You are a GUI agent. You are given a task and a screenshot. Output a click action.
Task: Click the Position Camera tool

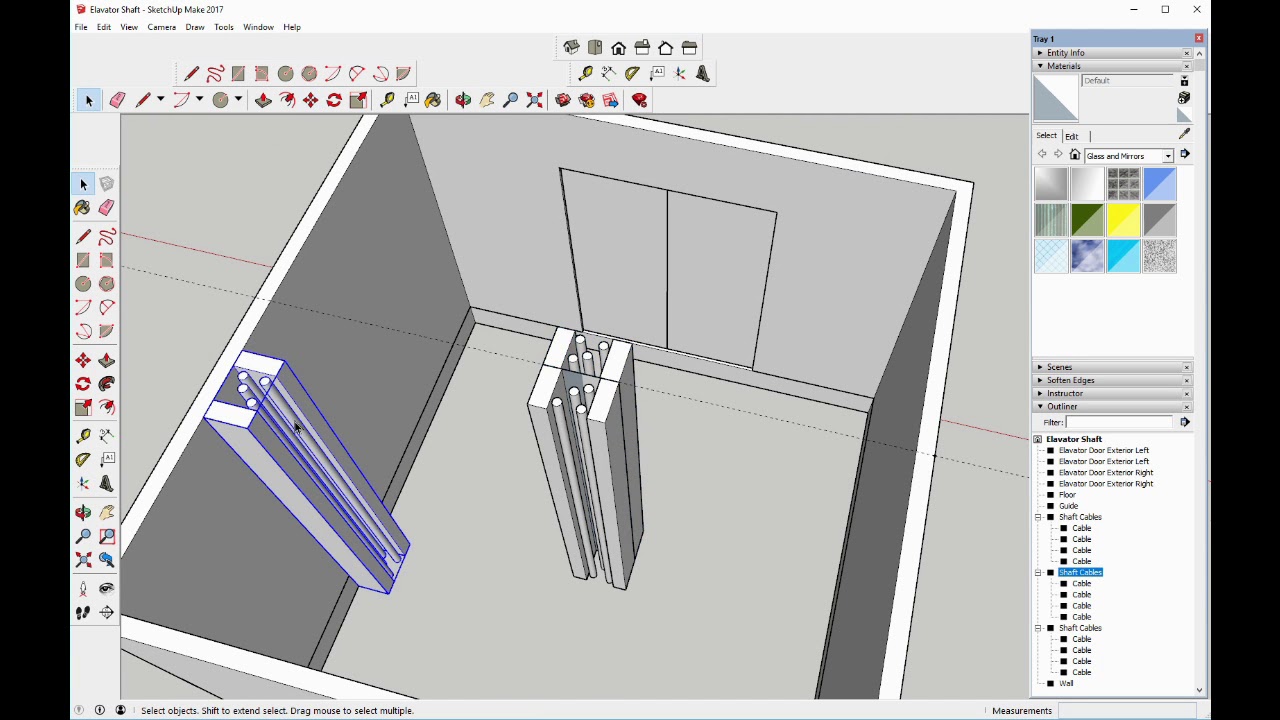[83, 588]
